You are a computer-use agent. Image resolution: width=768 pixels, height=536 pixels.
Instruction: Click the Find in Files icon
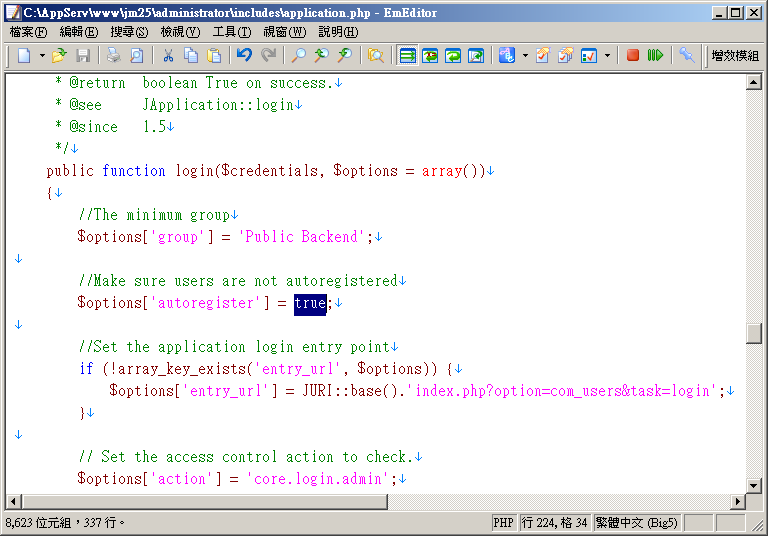pyautogui.click(x=376, y=56)
